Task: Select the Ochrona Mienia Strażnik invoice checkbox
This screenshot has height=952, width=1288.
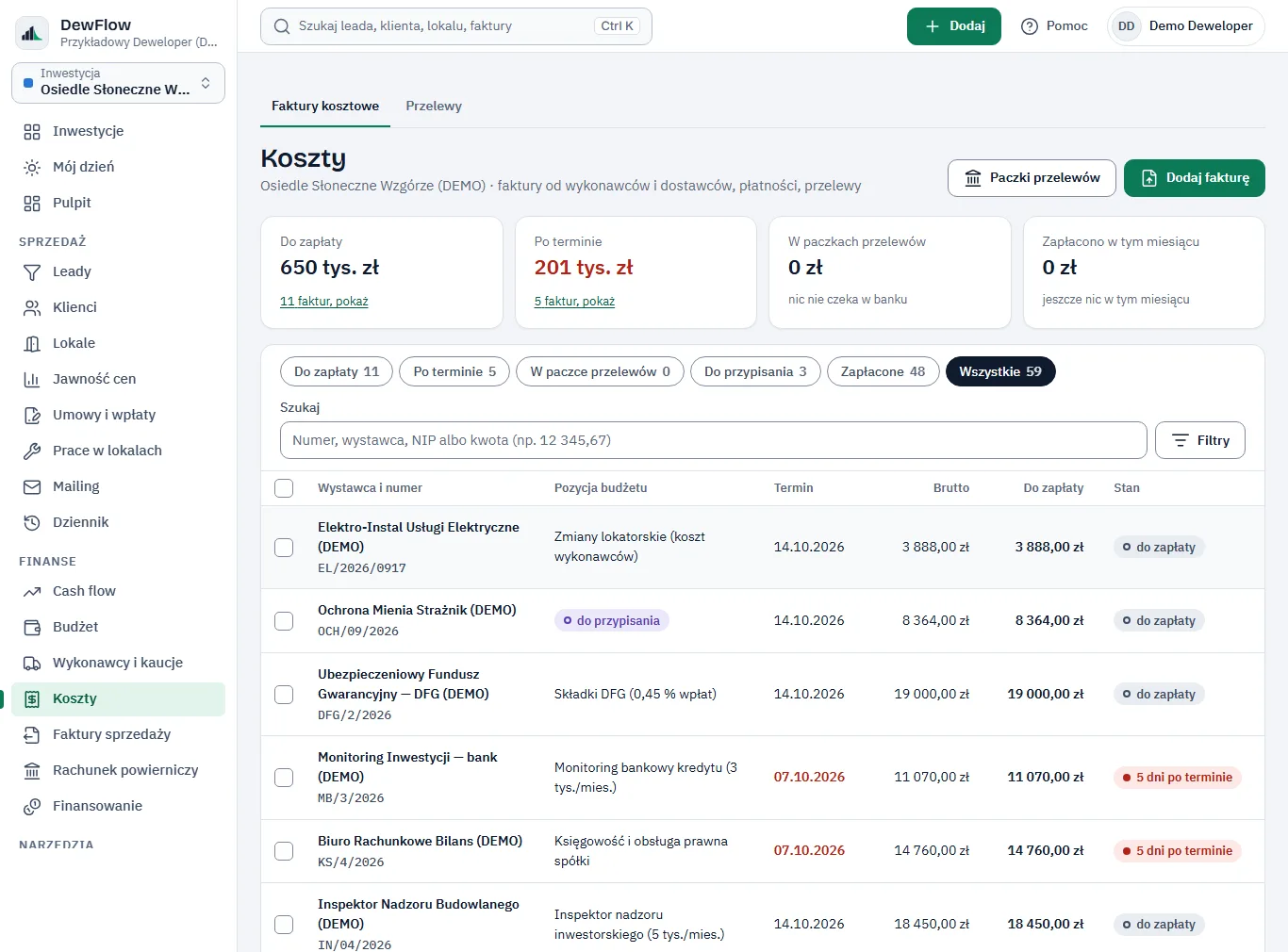Action: [284, 621]
